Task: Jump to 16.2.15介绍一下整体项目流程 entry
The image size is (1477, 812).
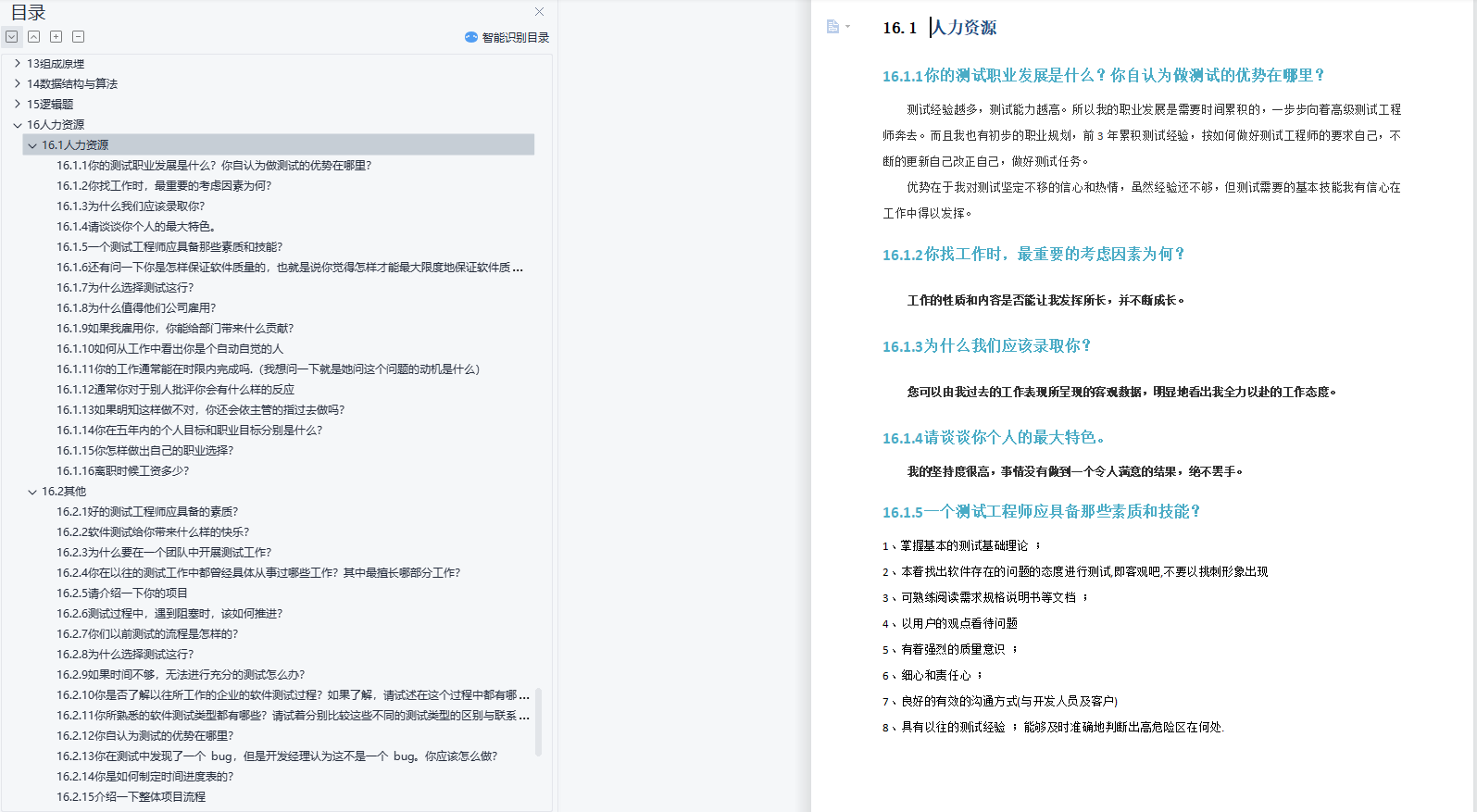Action: [131, 797]
